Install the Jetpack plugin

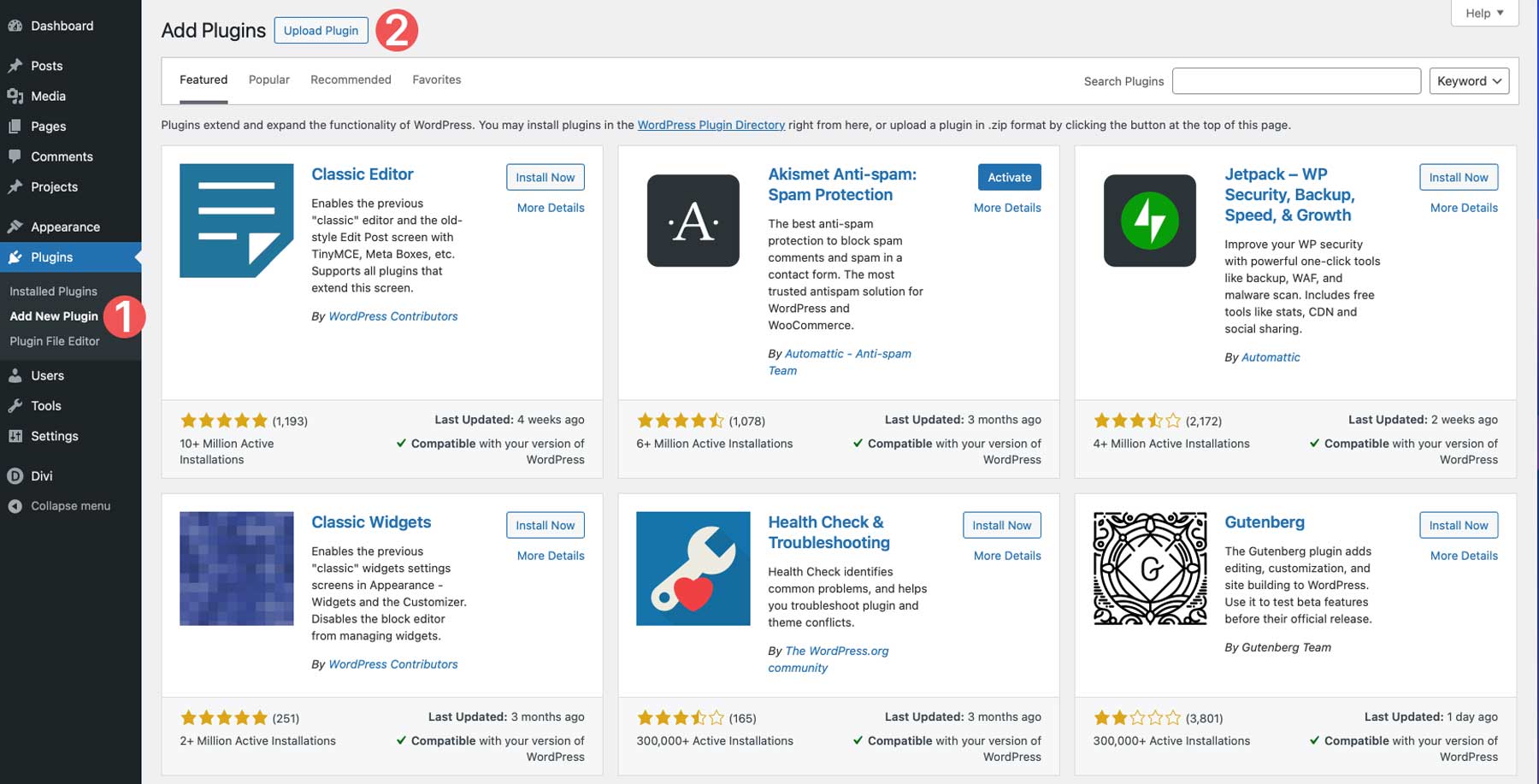coord(1459,178)
